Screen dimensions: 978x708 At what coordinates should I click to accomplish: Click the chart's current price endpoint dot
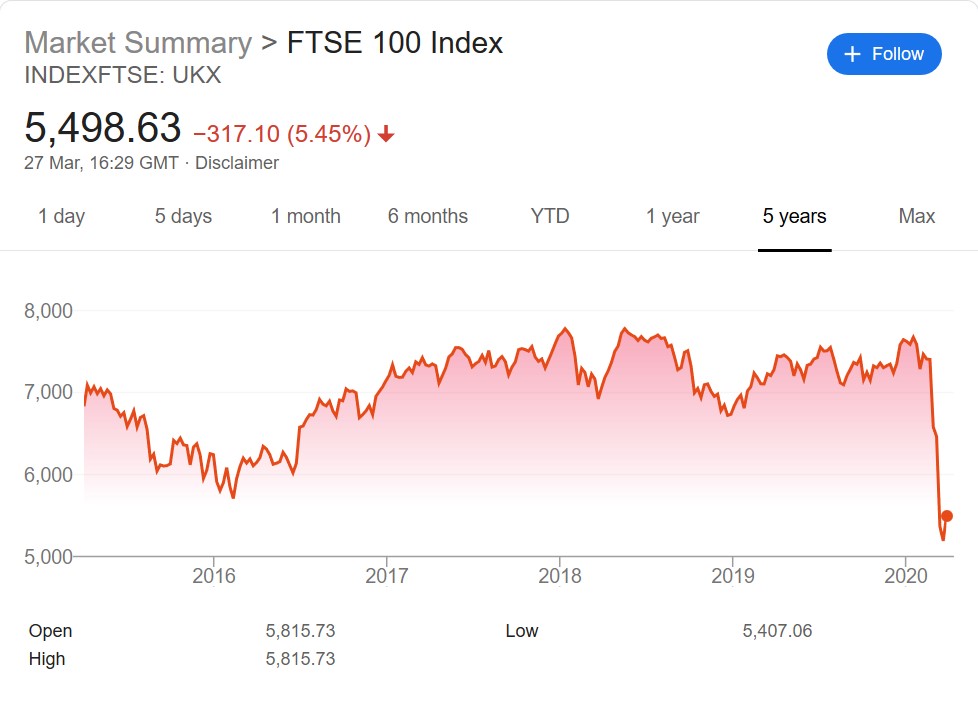point(947,516)
